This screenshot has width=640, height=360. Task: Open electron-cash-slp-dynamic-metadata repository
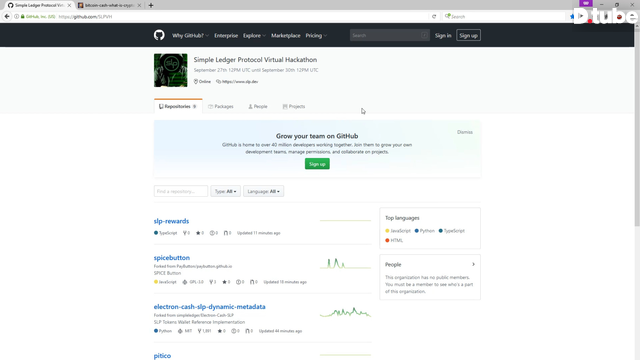click(x=209, y=307)
